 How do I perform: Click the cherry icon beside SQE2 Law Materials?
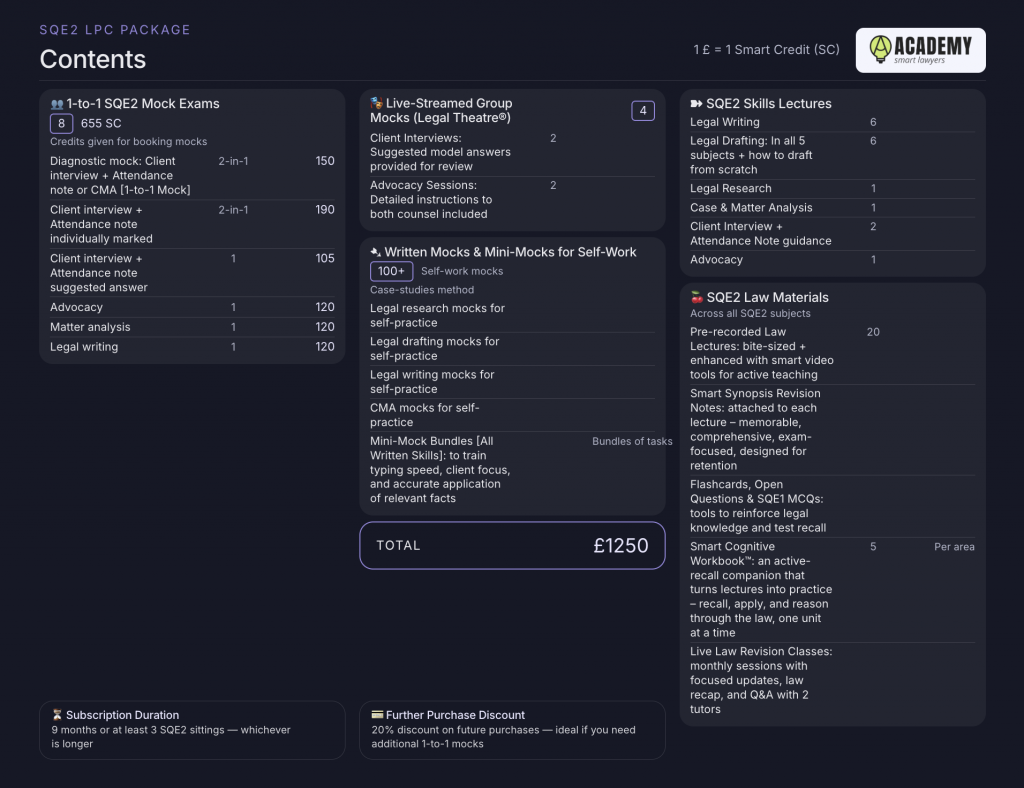[697, 297]
